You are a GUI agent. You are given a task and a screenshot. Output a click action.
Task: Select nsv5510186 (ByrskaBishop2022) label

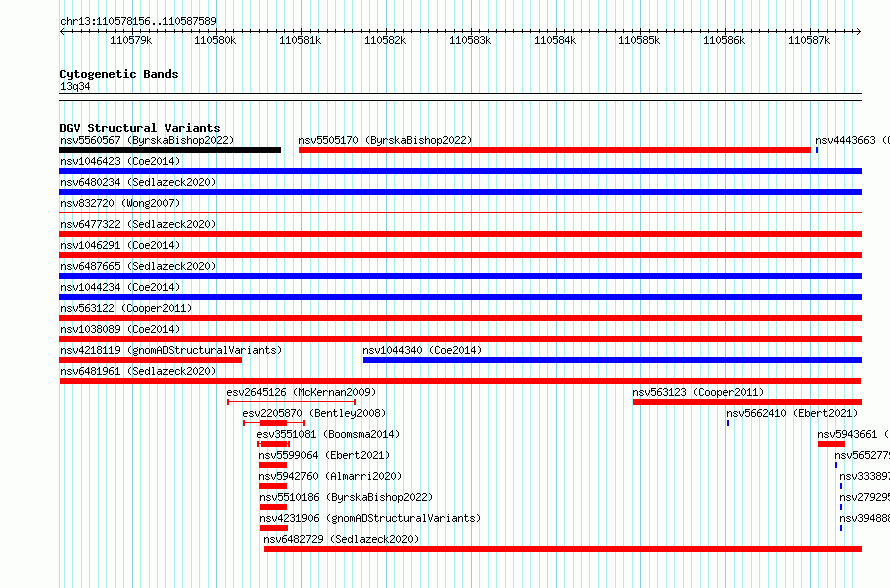point(347,497)
